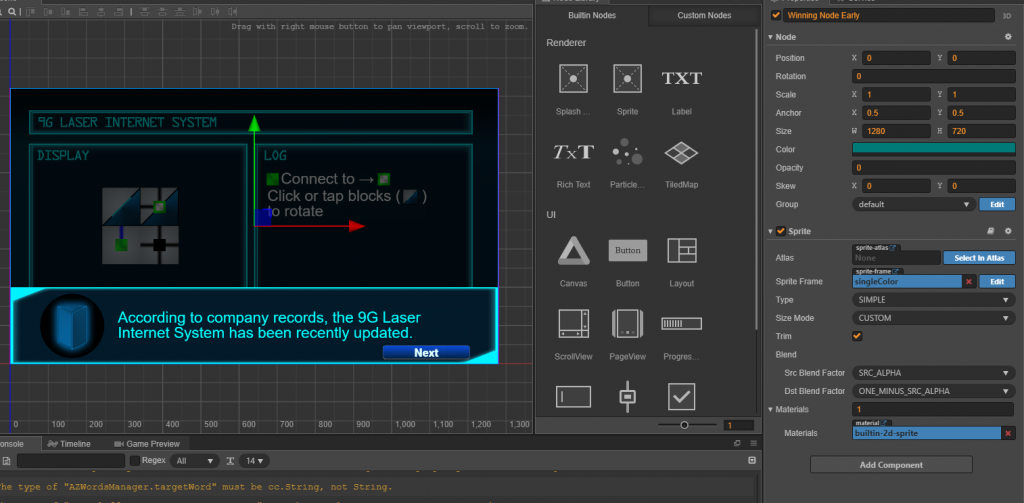Click the distribute right edges icon
Screen dimensions: 1024x503
click(x=232, y=12)
